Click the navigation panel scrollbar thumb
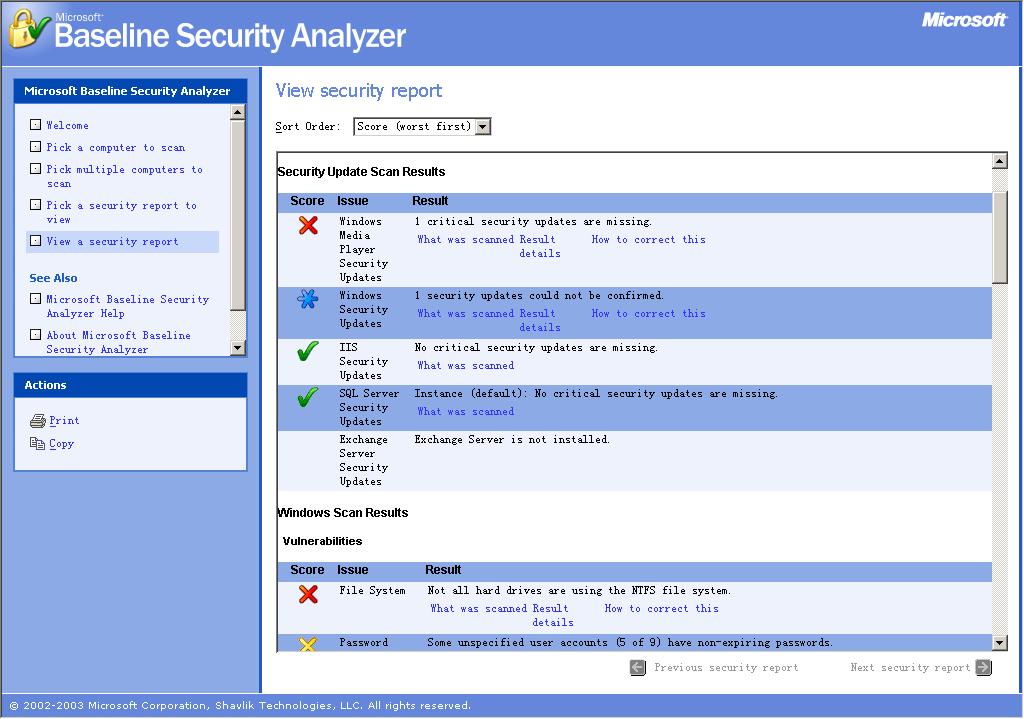This screenshot has width=1024, height=719. click(238, 216)
